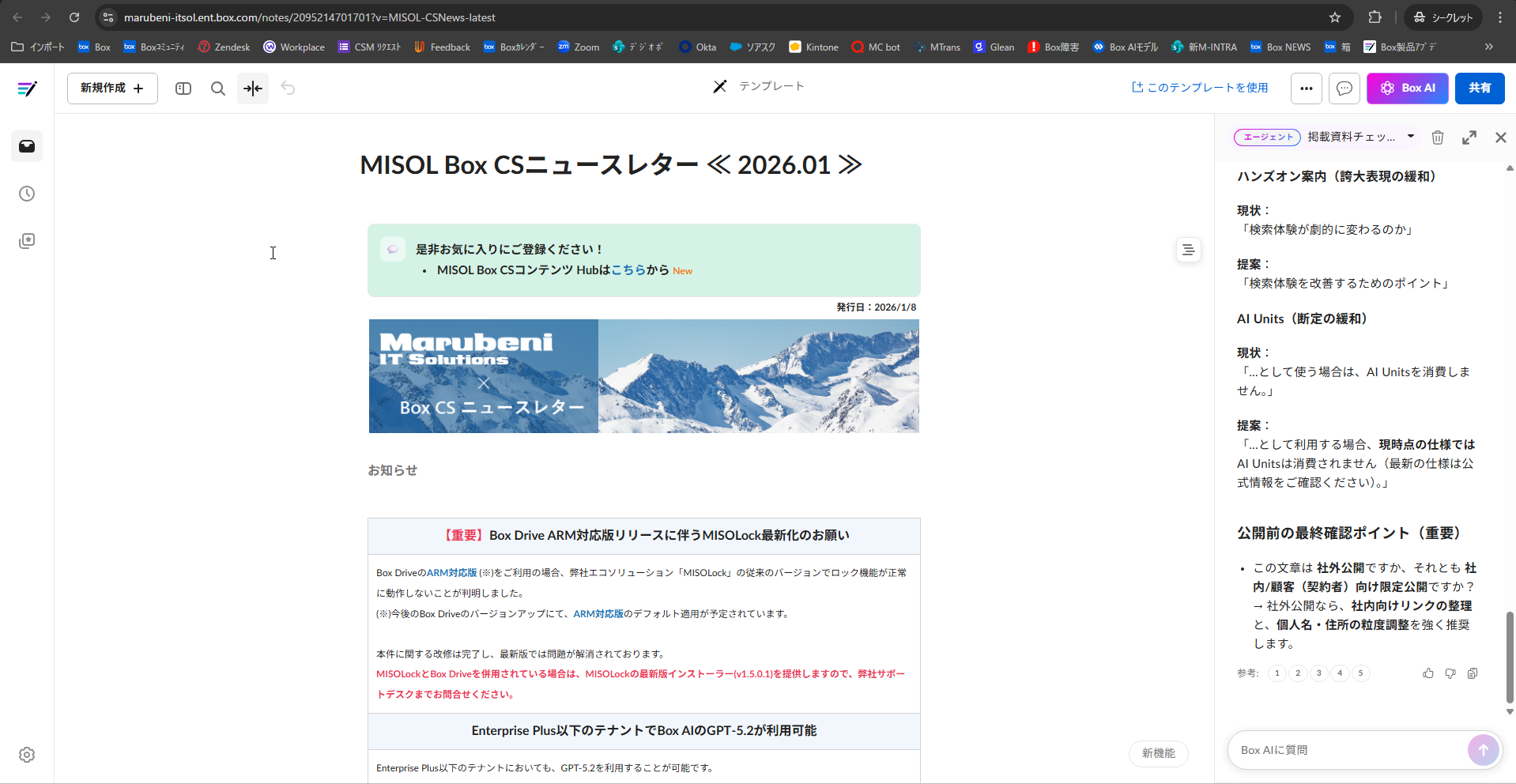Click the 共有 share button
The height and width of the screenshot is (784, 1516).
(1480, 89)
